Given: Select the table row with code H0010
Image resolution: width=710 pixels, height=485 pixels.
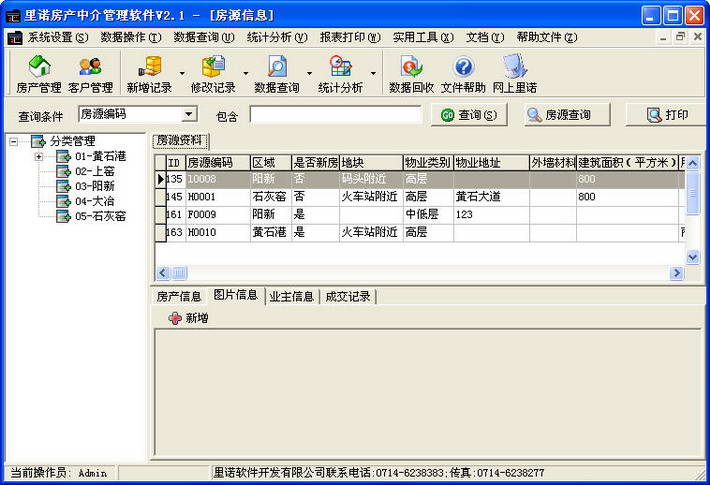Looking at the screenshot, I should (421, 232).
